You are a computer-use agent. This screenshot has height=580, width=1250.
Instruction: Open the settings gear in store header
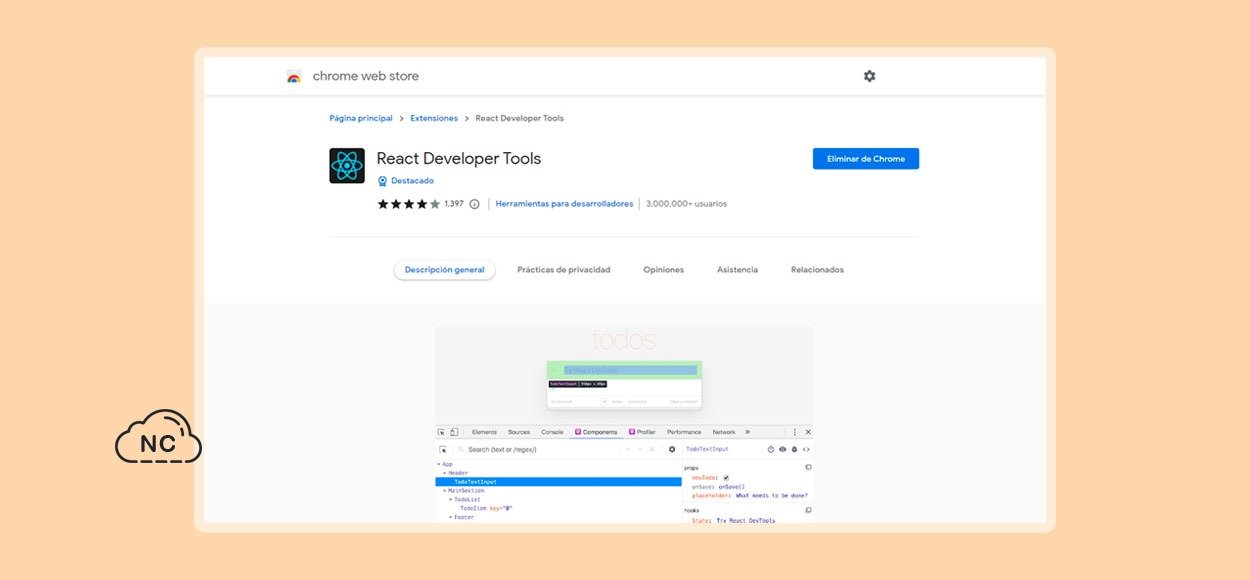pos(869,76)
